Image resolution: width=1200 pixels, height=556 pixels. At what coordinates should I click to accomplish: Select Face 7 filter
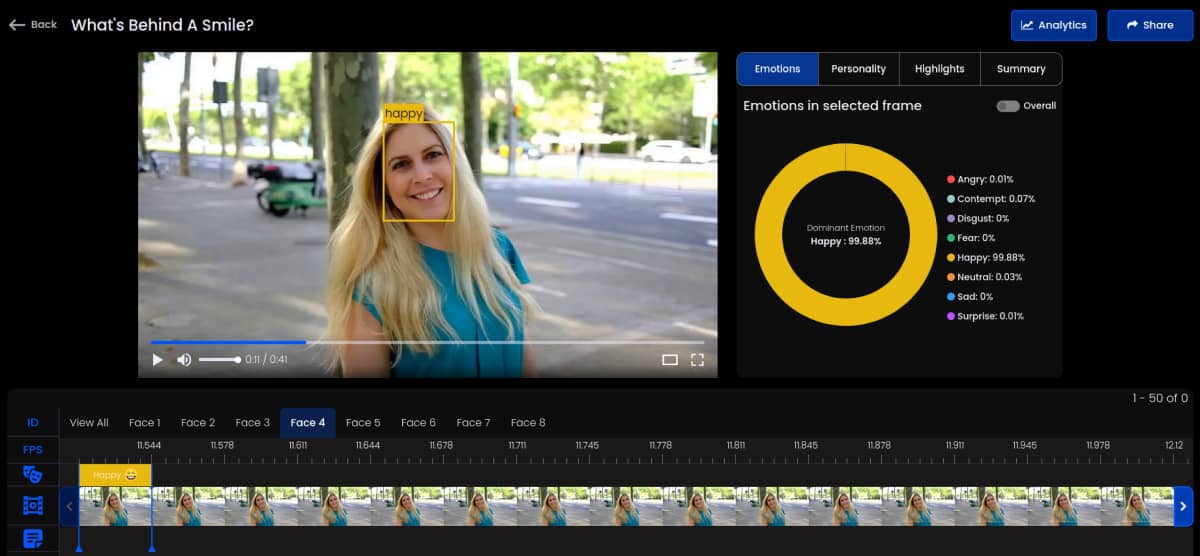point(473,423)
